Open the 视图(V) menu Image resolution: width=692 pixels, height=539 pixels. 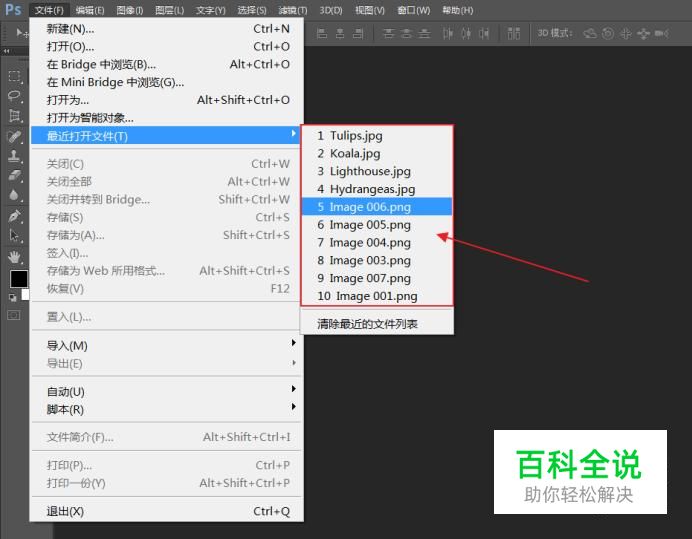370,10
